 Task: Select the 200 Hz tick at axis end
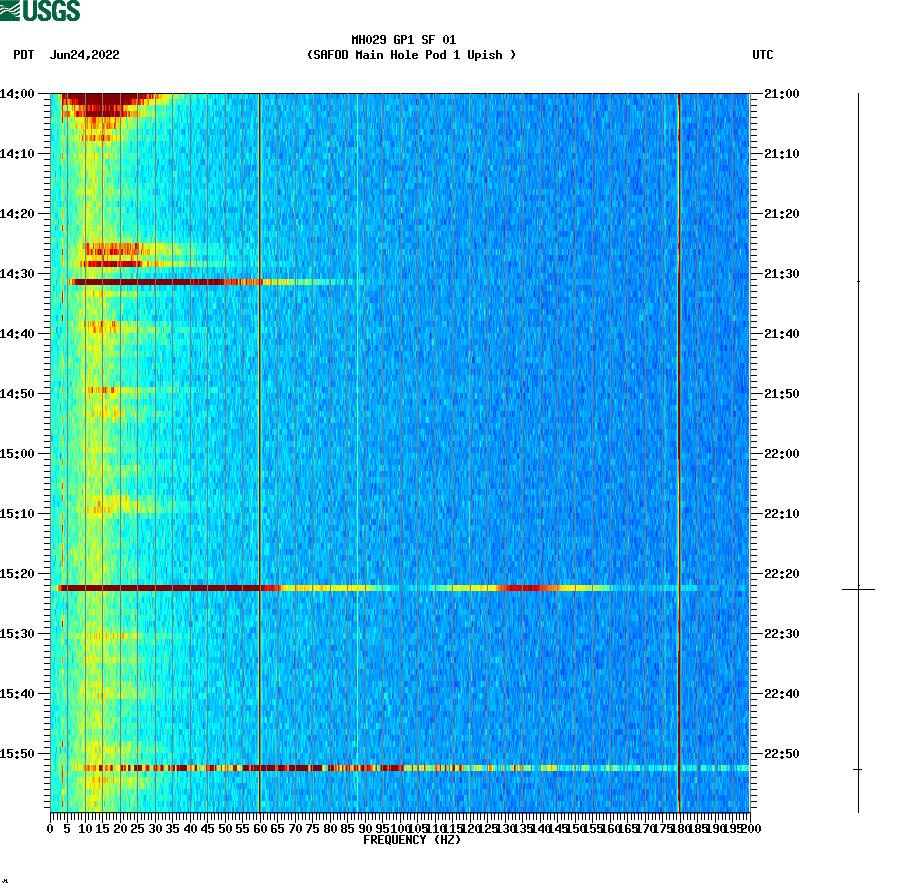click(x=748, y=828)
